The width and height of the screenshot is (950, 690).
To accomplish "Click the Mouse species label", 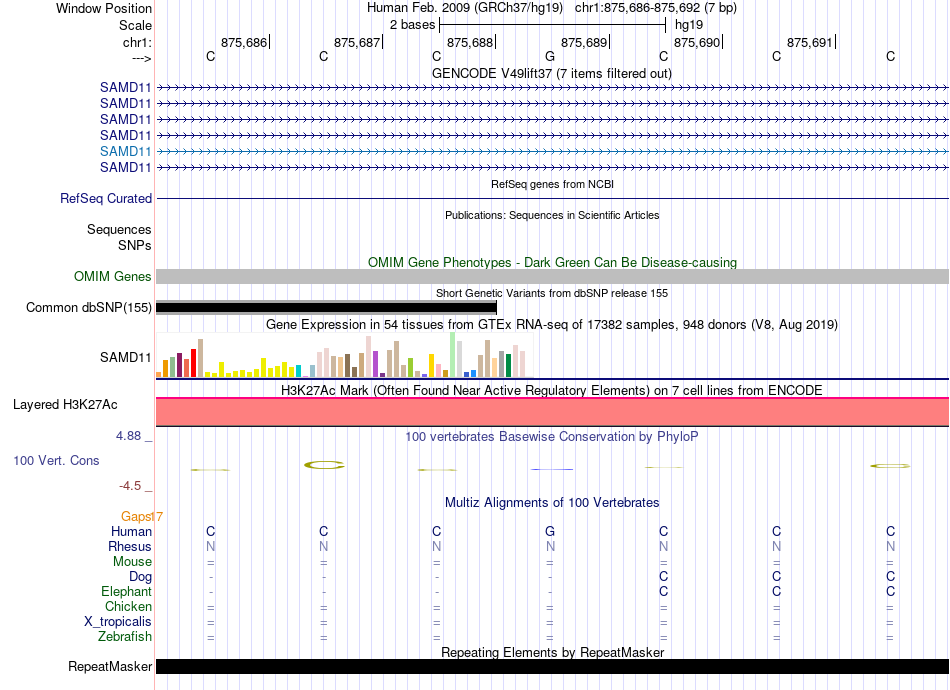I will (132, 562).
